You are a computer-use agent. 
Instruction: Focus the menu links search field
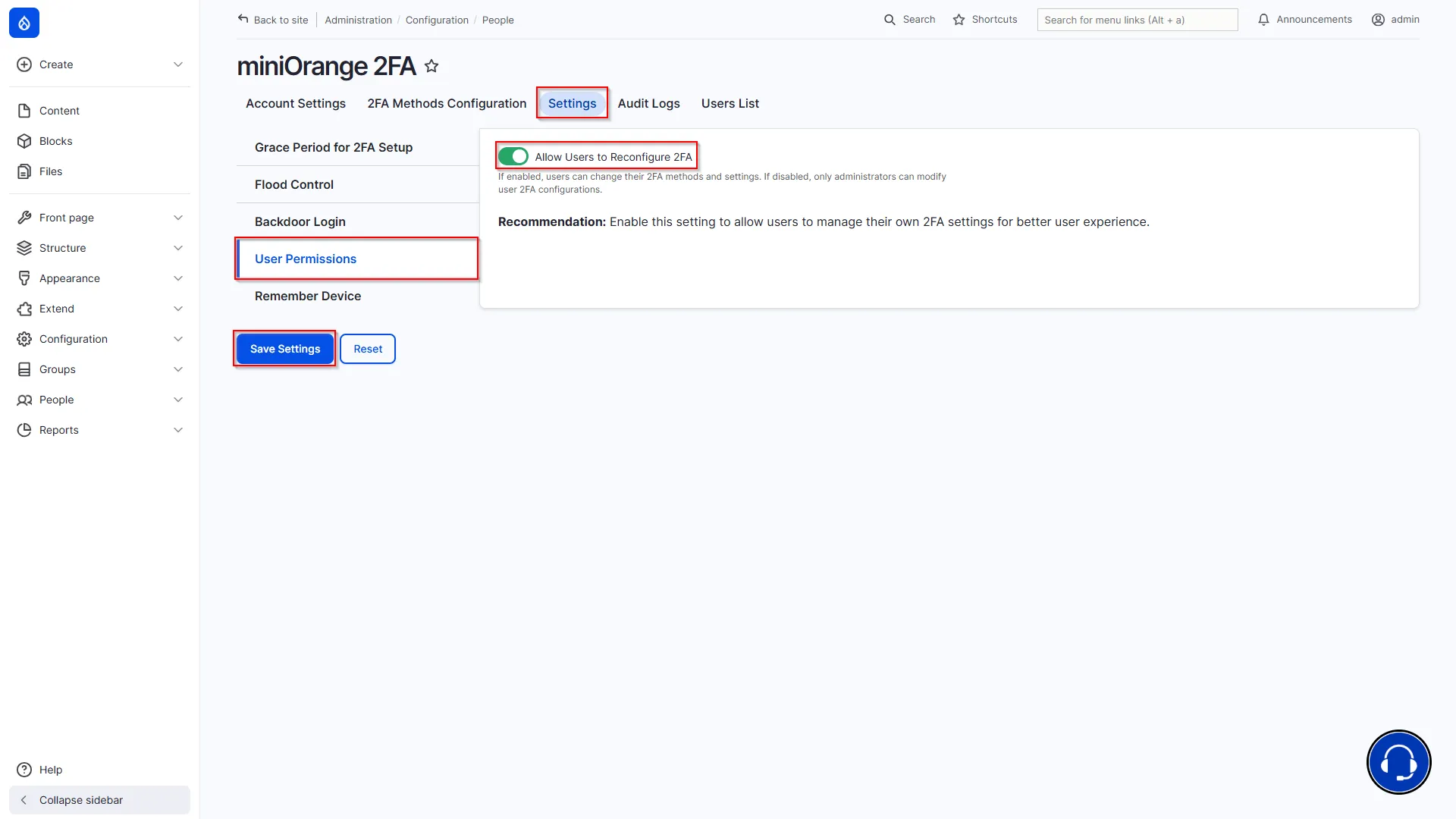pos(1137,20)
